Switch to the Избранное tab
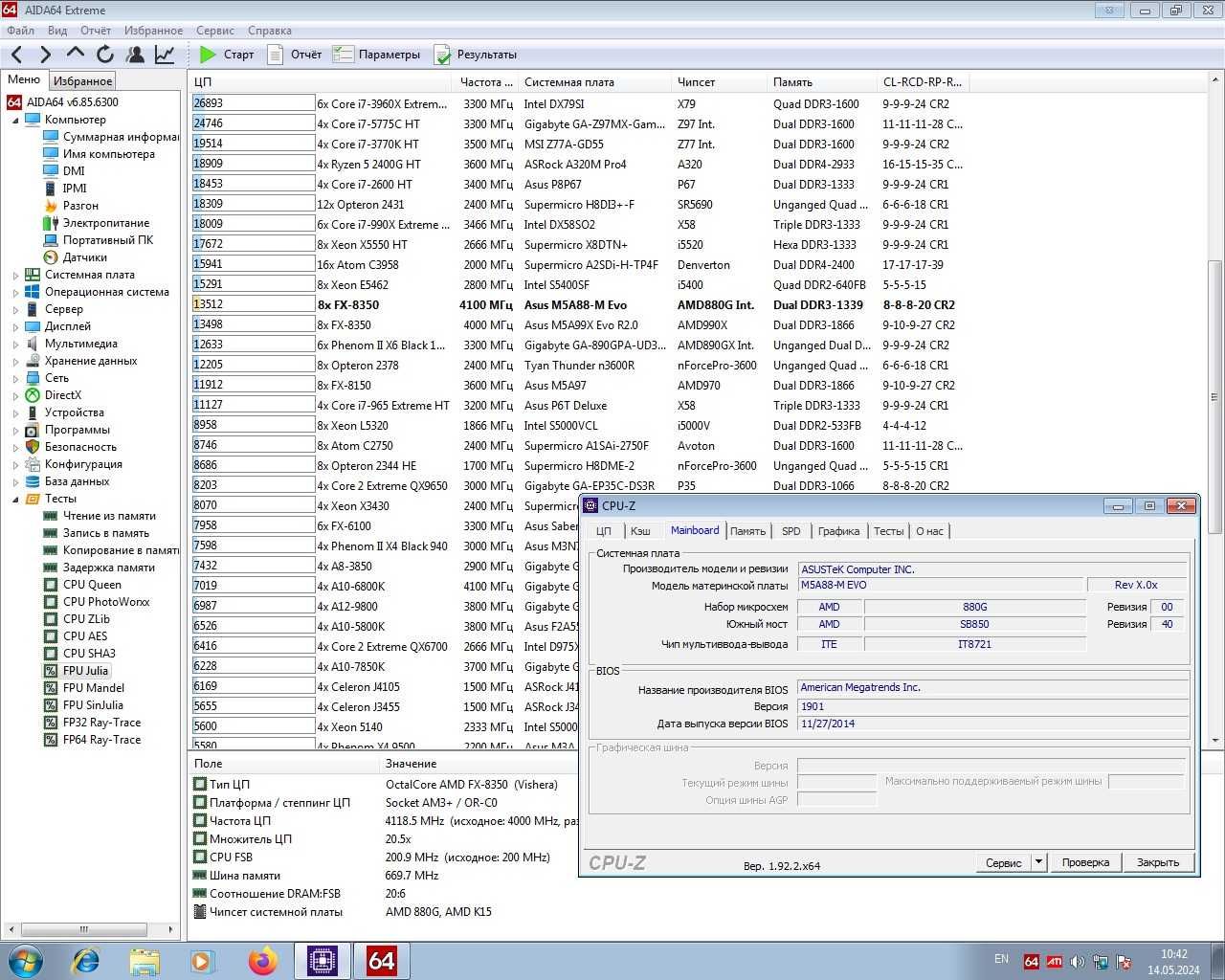 click(82, 81)
